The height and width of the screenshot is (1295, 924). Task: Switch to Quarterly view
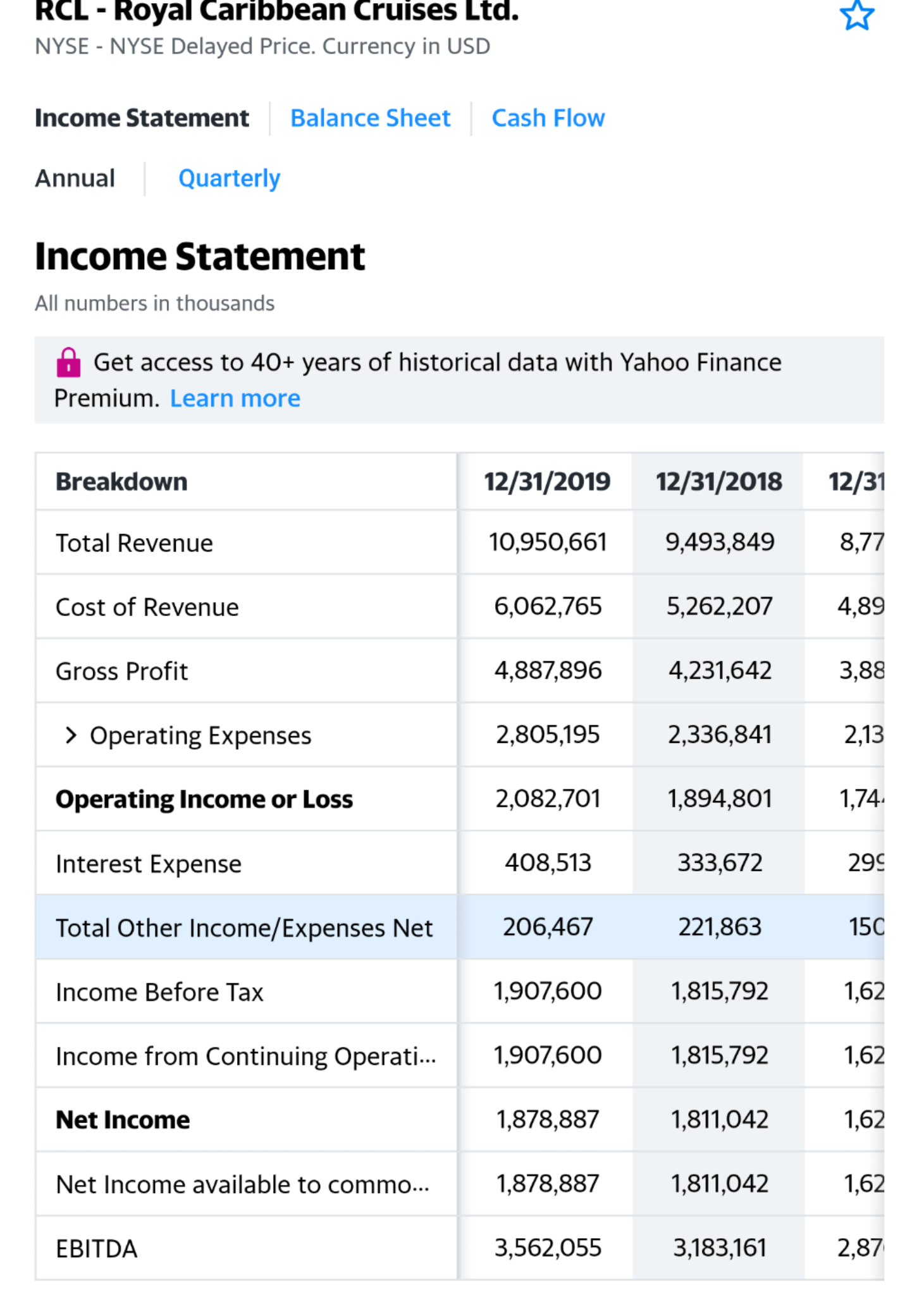[229, 179]
